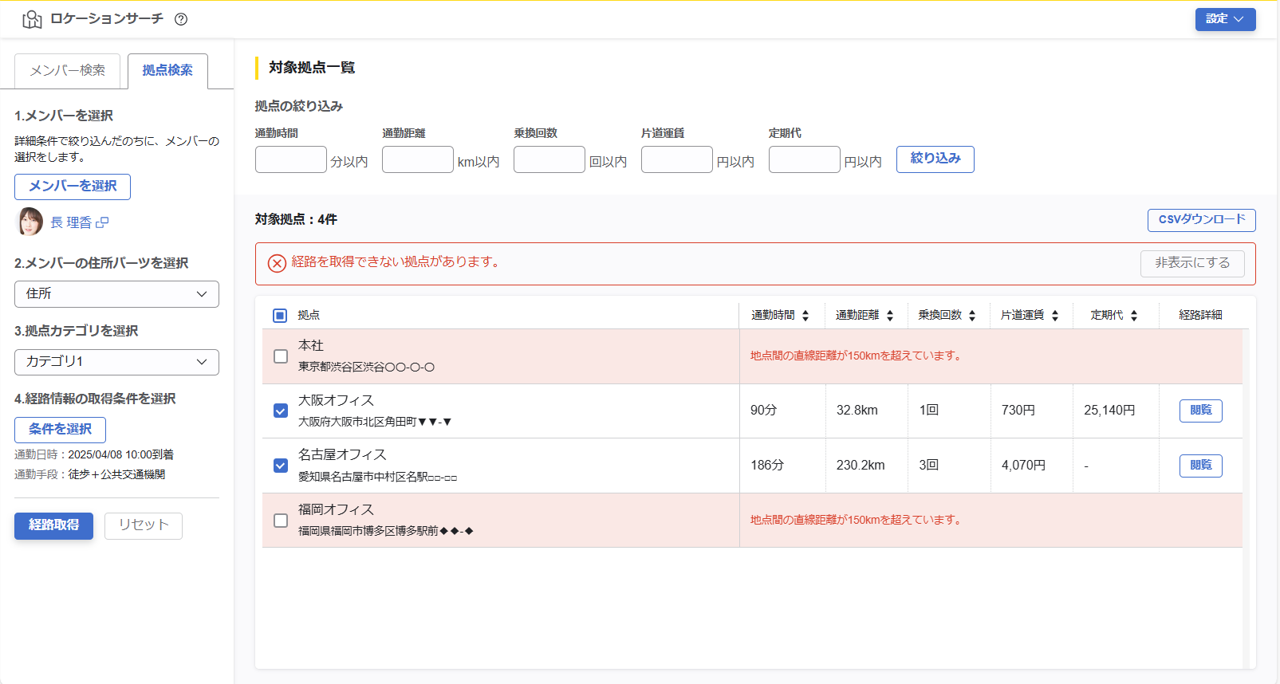Image resolution: width=1280 pixels, height=684 pixels.
Task: Sort by 定期代 column arrows
Action: point(1134,316)
